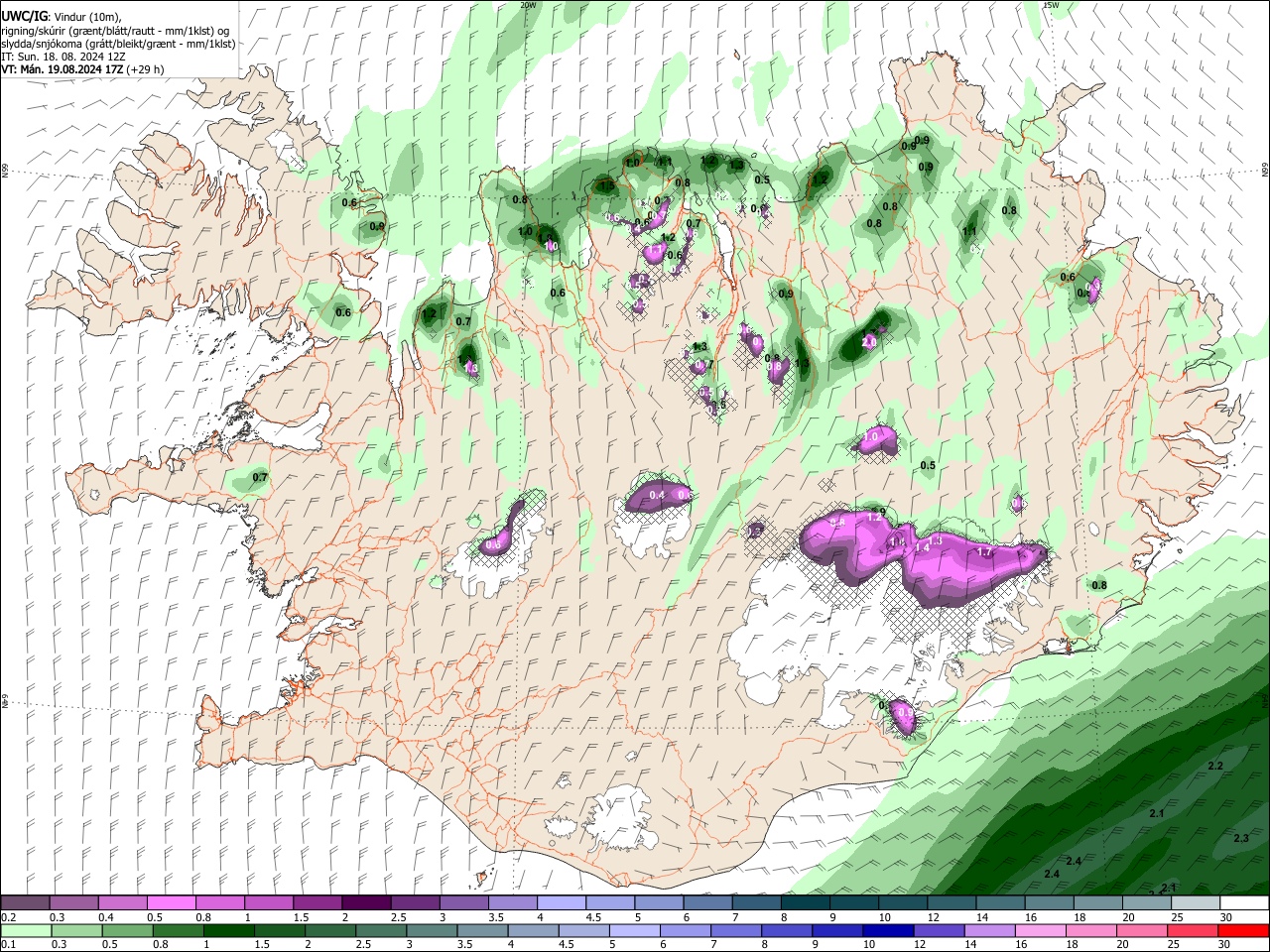The width and height of the screenshot is (1270, 952).
Task: Click the lower legend swatch between 7 and 8
Action: (737, 931)
